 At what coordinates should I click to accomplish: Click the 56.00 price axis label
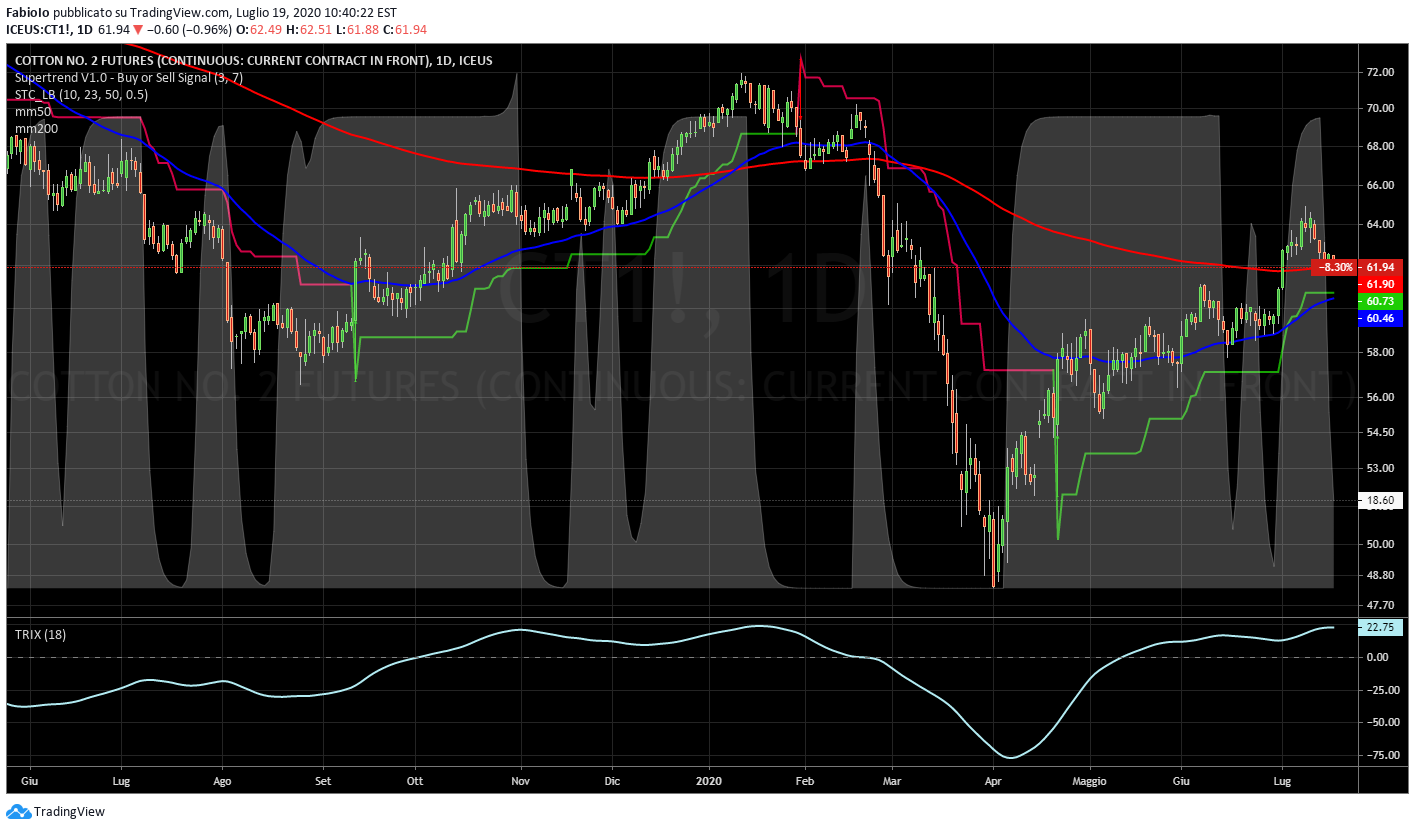tap(1381, 397)
